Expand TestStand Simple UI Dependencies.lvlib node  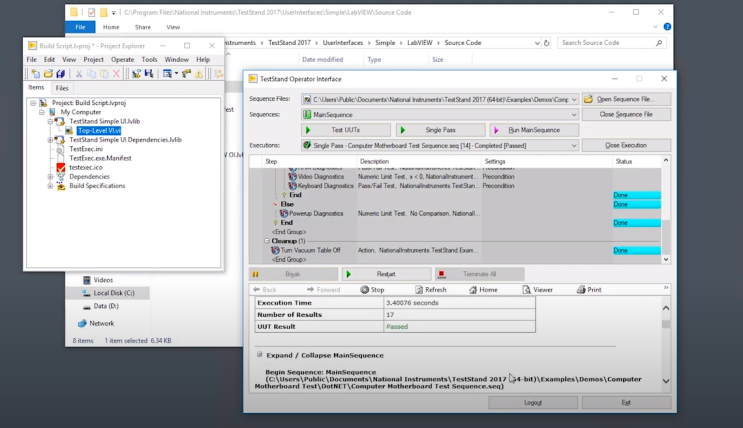50,140
